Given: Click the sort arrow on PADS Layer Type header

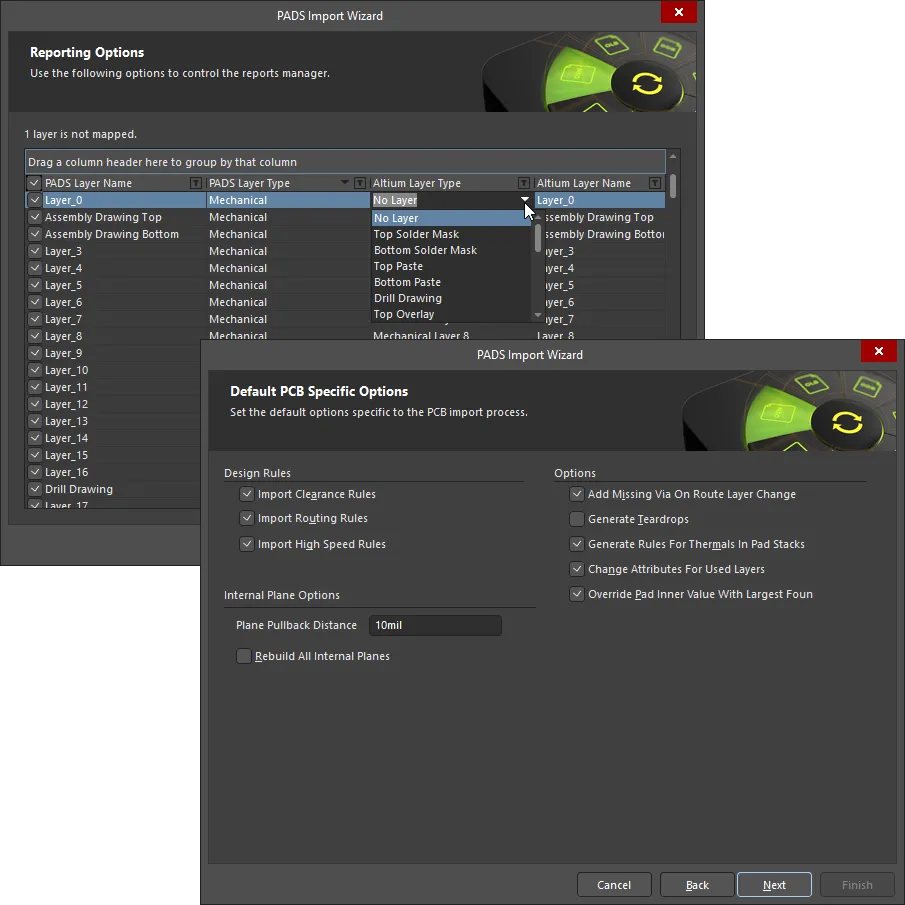Looking at the screenshot, I should tap(345, 183).
